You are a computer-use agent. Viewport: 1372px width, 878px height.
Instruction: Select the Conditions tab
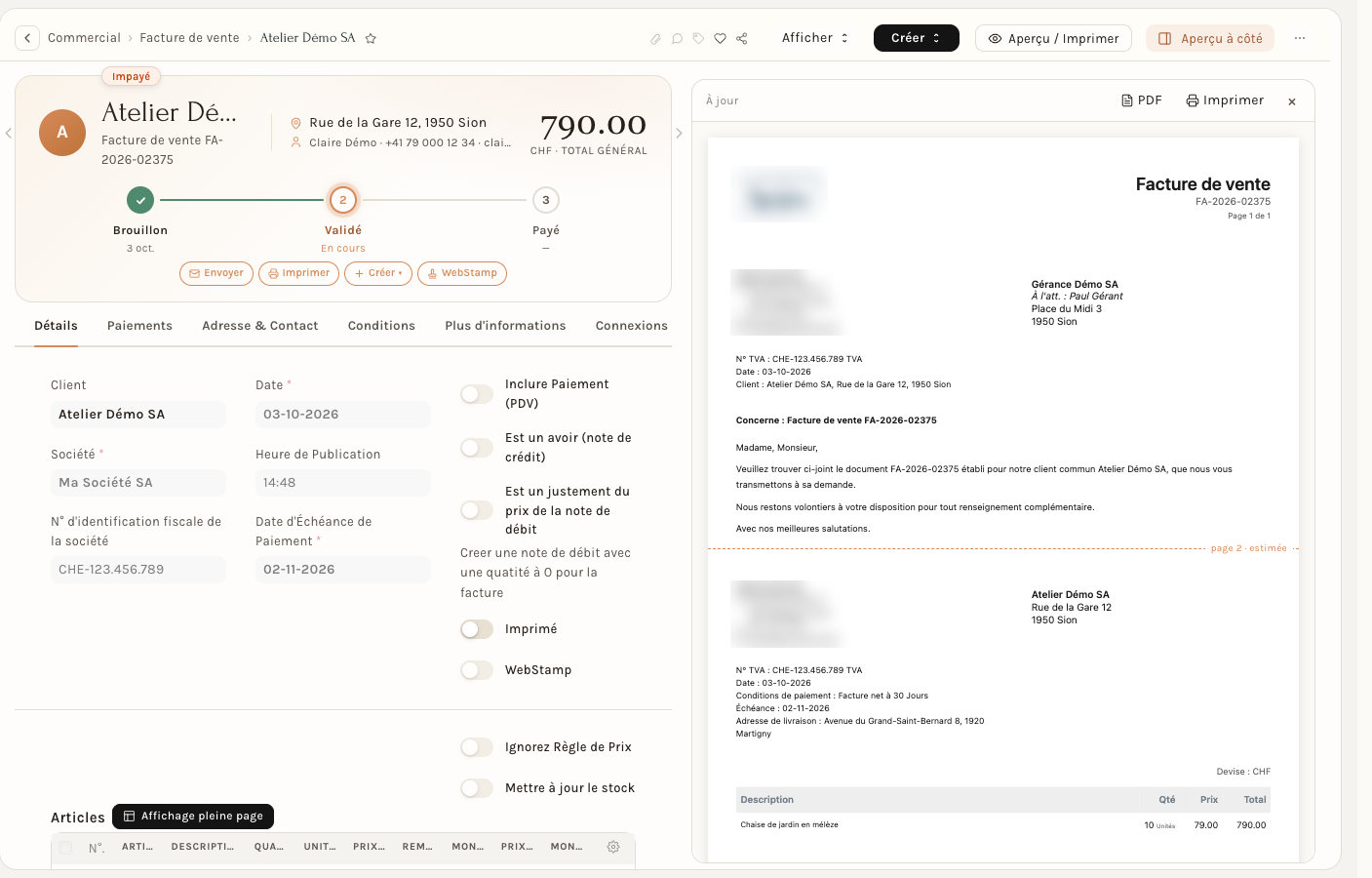pyautogui.click(x=381, y=326)
